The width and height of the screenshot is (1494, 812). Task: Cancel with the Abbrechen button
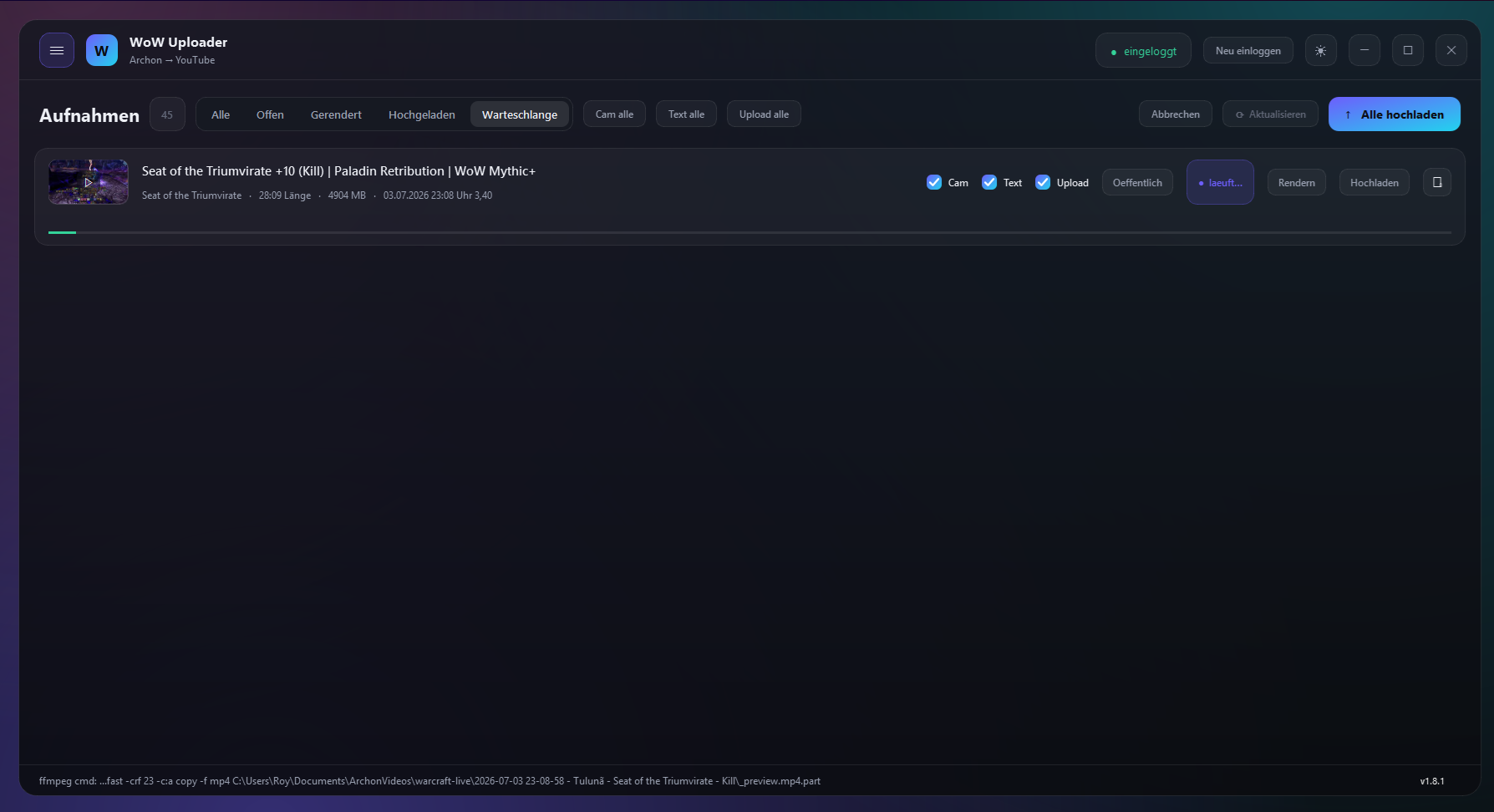[x=1176, y=114]
